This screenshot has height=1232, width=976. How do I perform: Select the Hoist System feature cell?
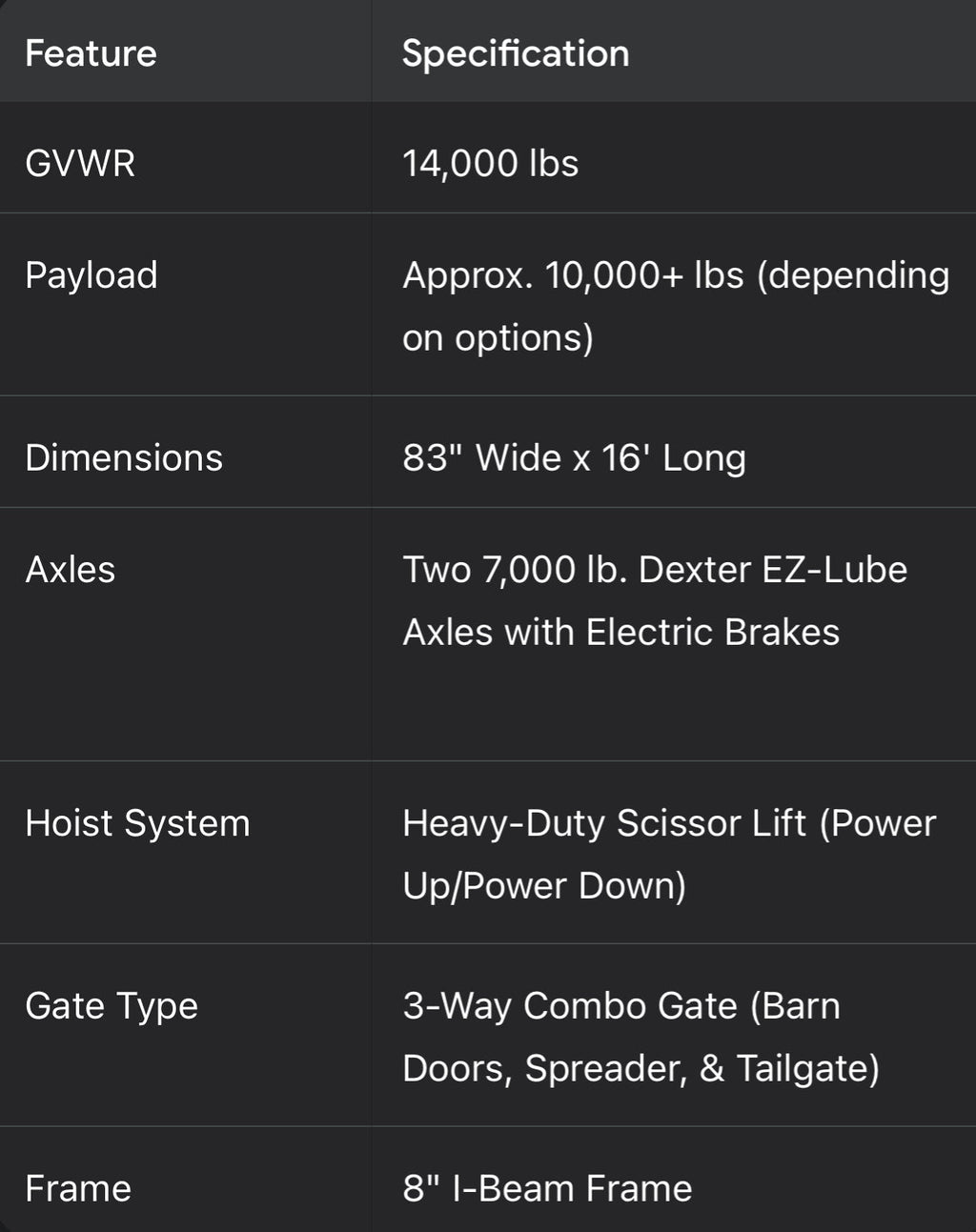click(137, 823)
